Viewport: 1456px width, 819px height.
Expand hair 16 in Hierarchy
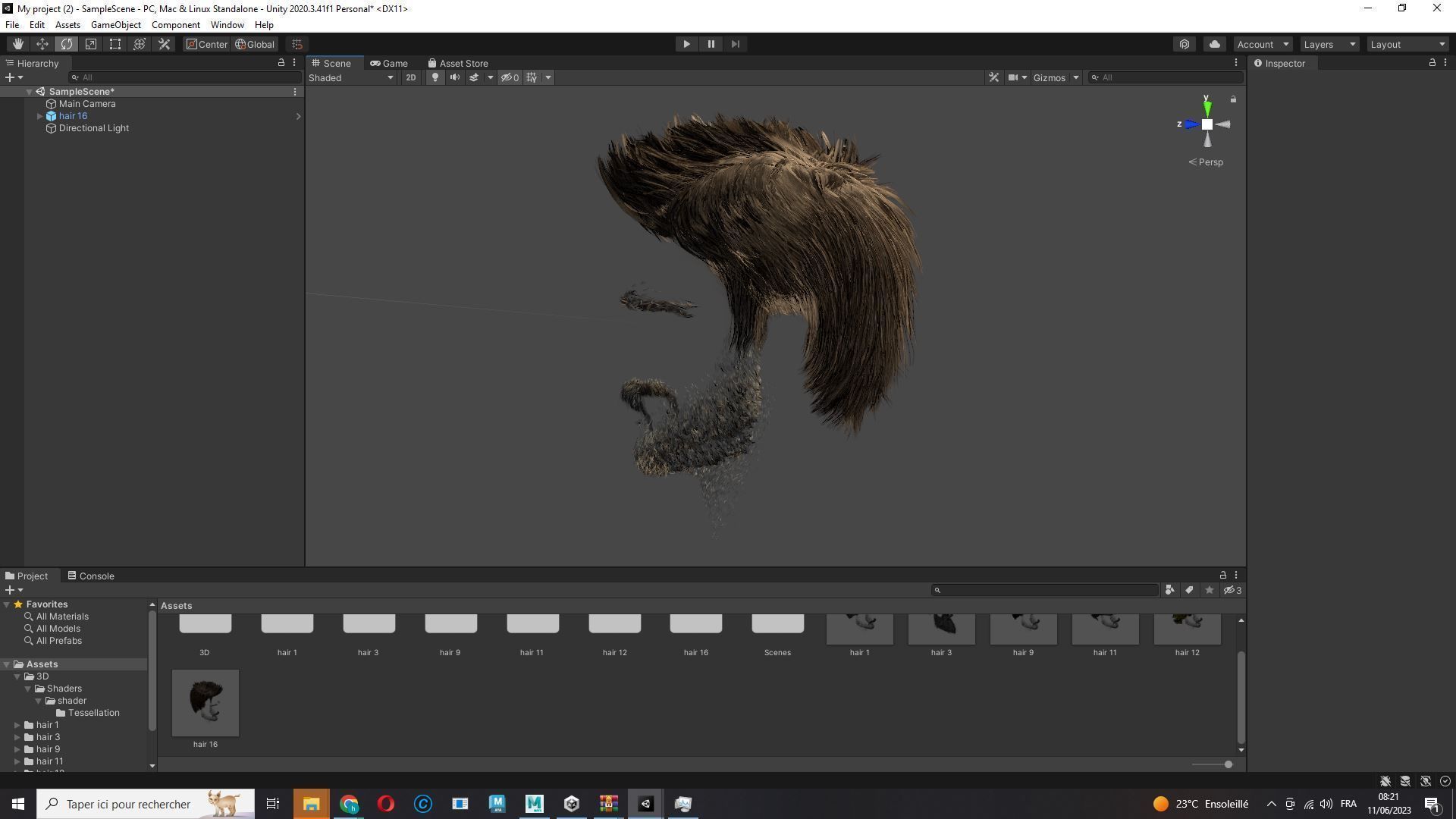coord(40,116)
